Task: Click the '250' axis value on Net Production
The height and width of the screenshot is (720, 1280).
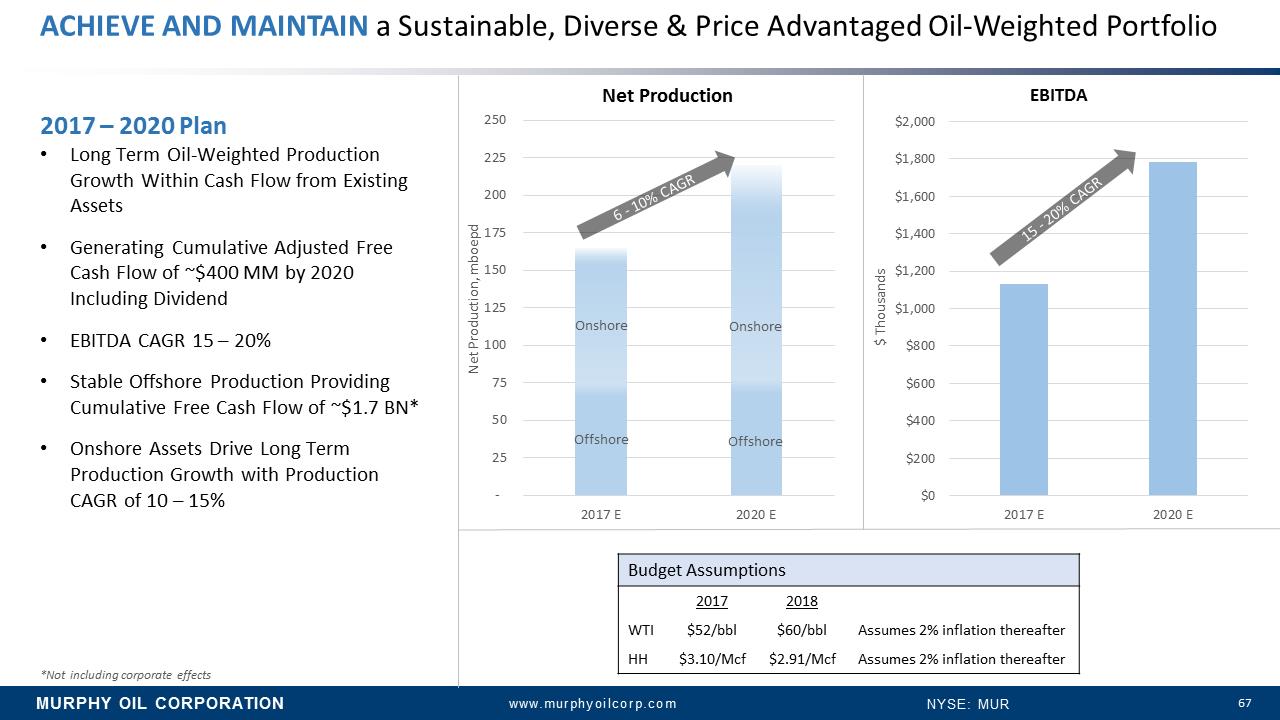Action: click(495, 119)
